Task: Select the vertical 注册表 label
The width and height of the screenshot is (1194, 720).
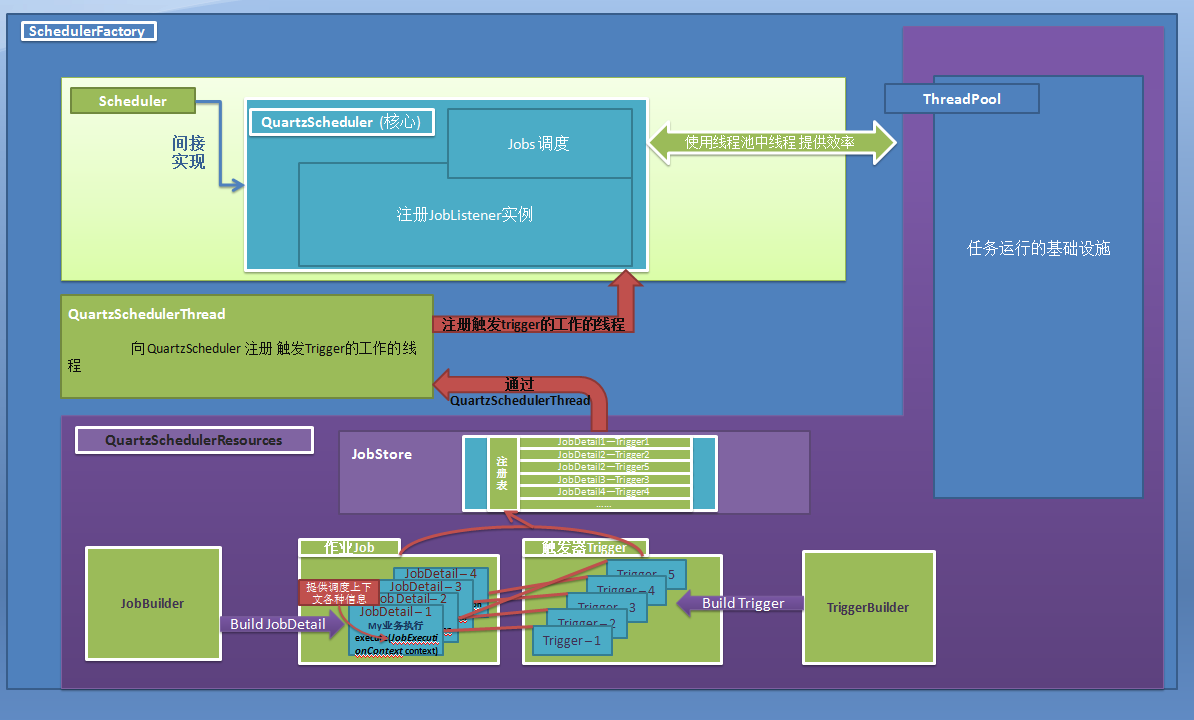Action: pos(502,473)
